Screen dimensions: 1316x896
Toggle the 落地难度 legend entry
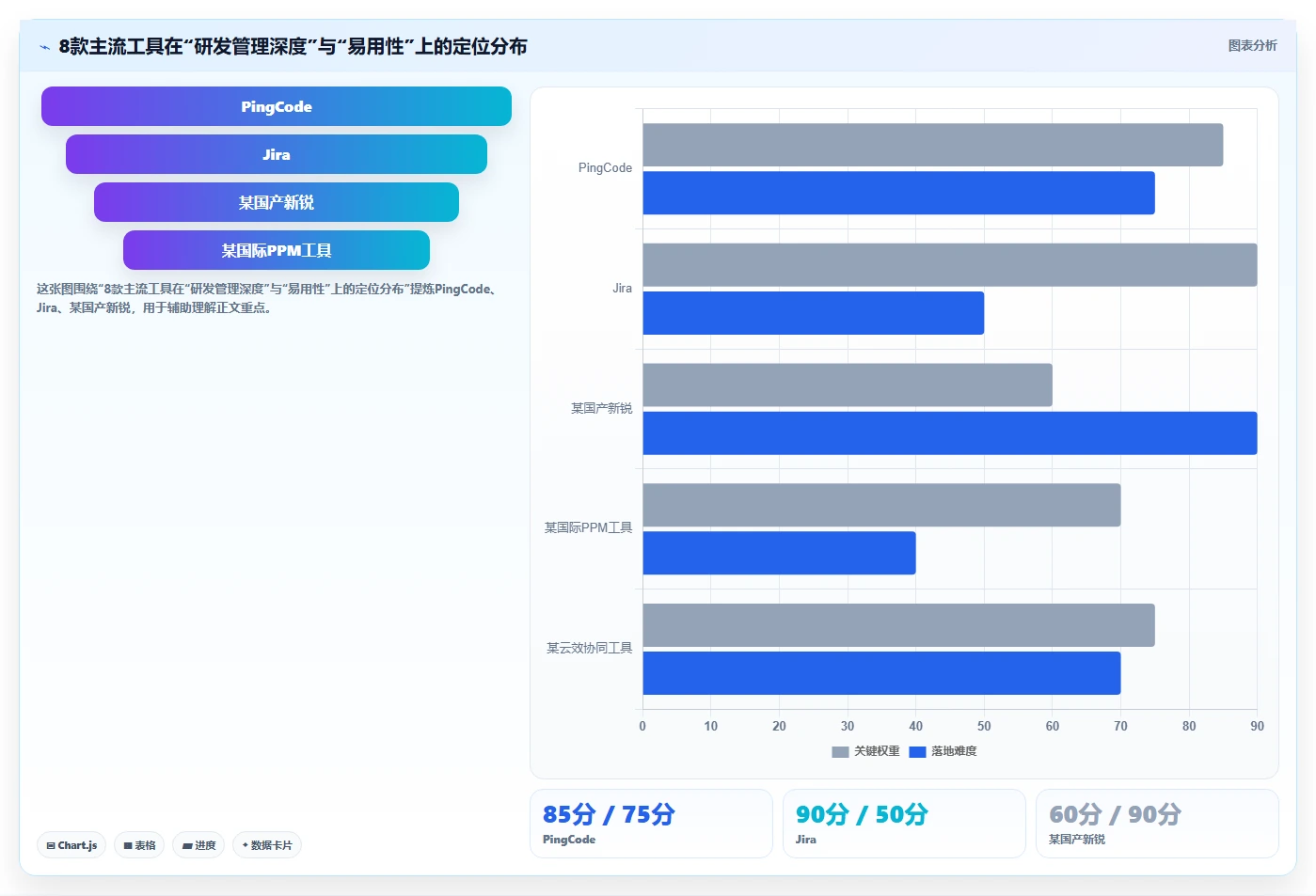pos(943,751)
